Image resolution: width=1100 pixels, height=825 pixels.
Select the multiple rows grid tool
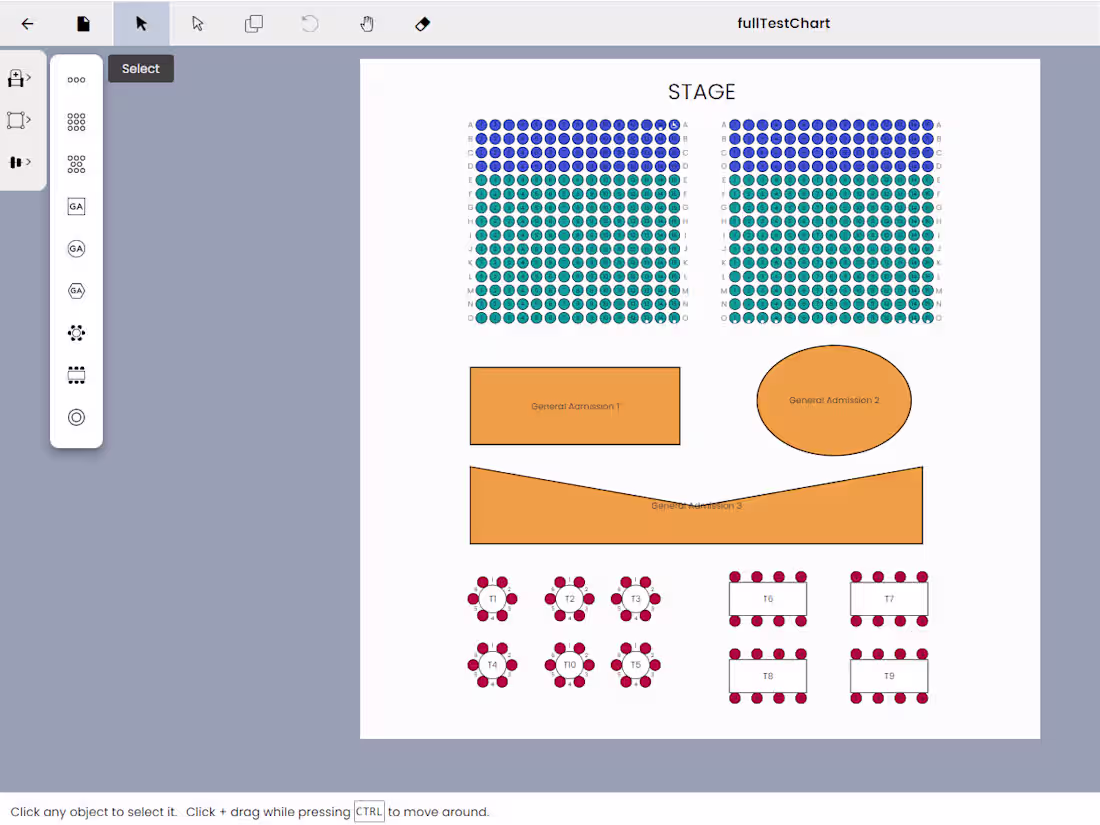(x=76, y=122)
